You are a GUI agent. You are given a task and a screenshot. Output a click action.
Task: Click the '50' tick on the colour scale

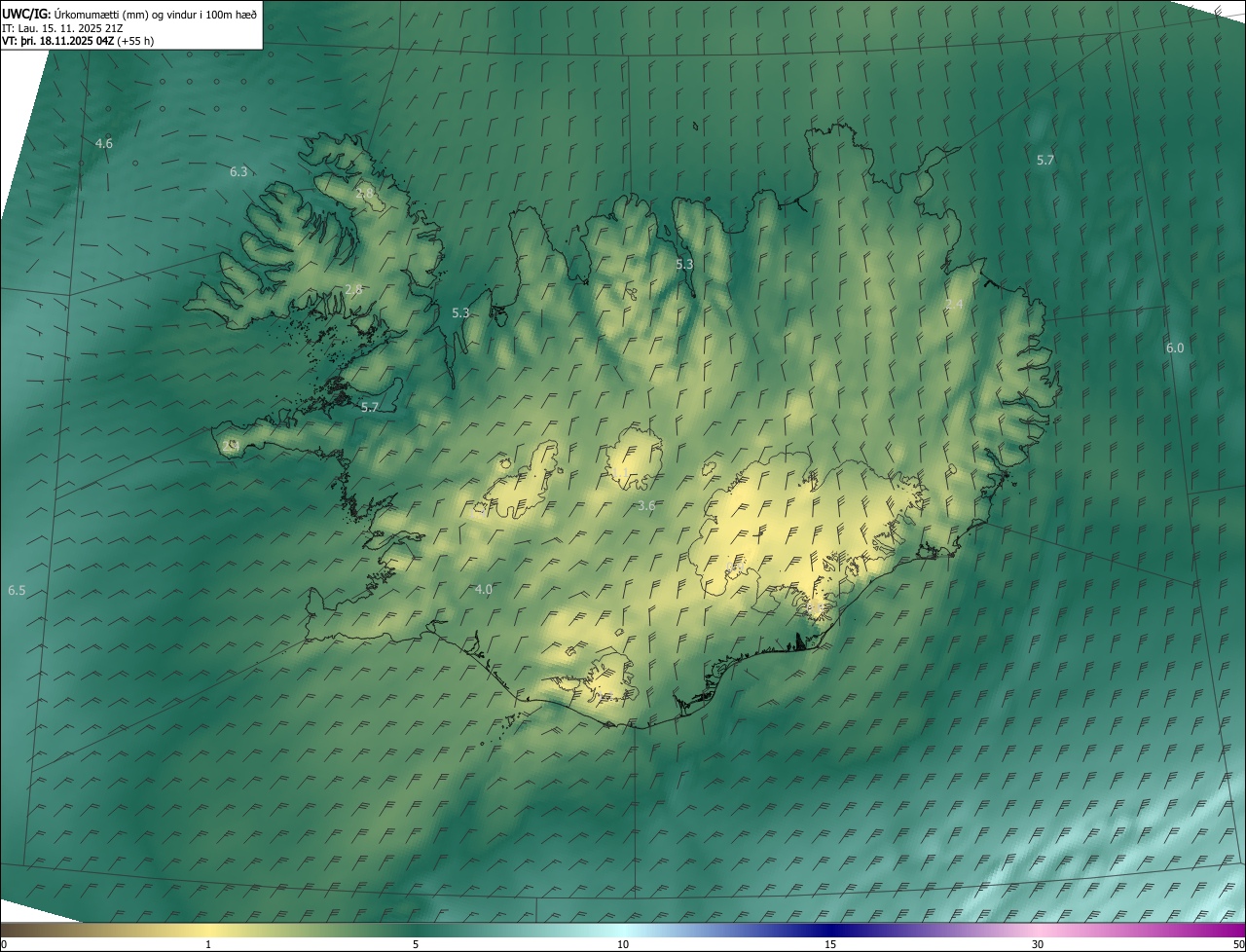[x=1237, y=944]
